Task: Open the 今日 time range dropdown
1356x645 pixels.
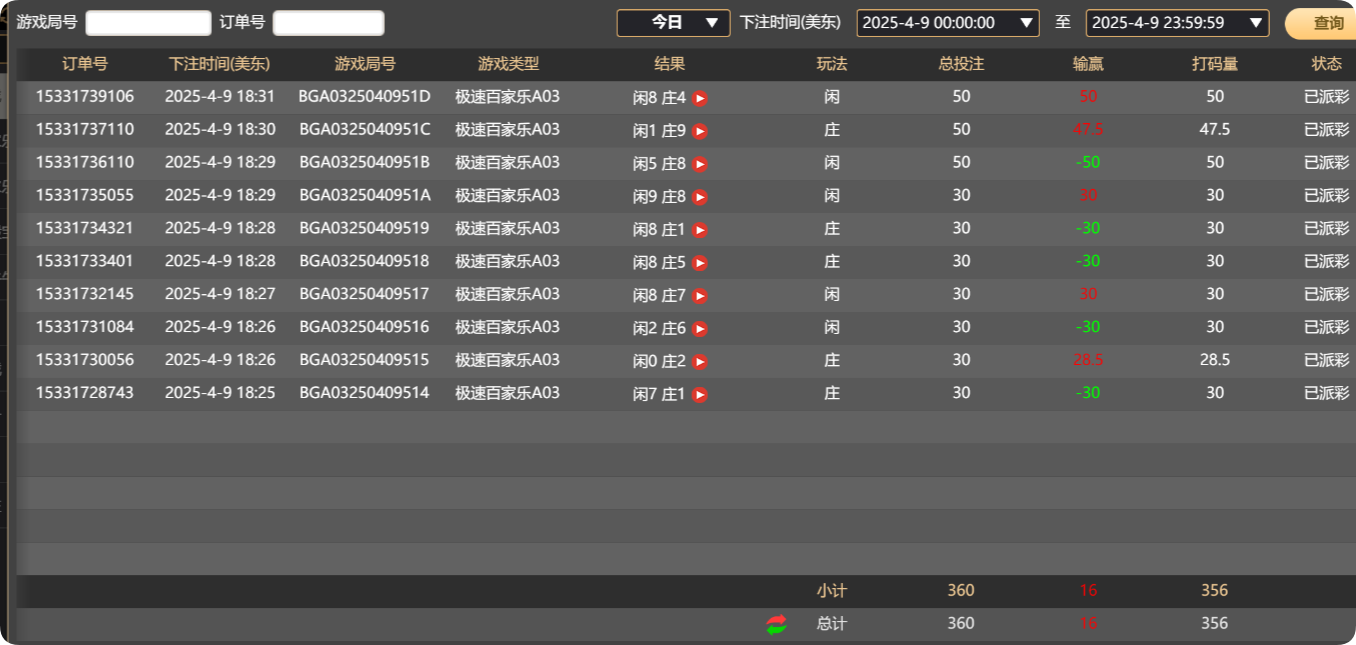Action: (673, 22)
